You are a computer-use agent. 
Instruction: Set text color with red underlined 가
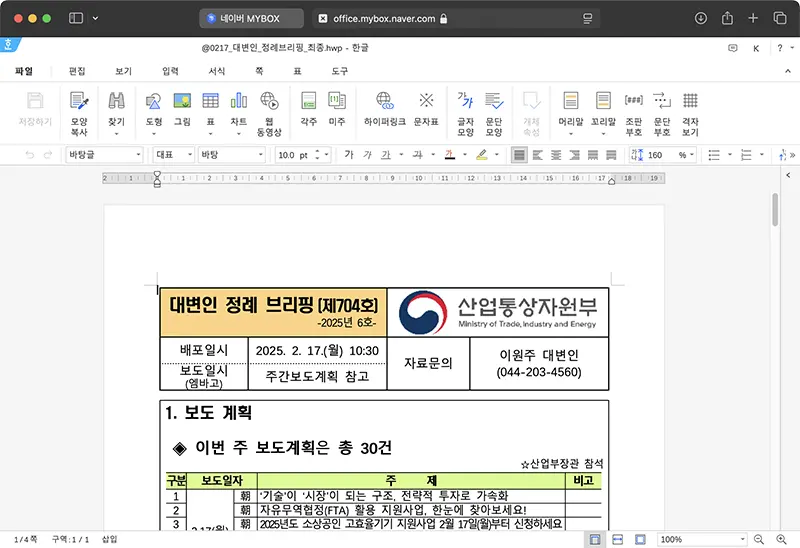coord(449,155)
